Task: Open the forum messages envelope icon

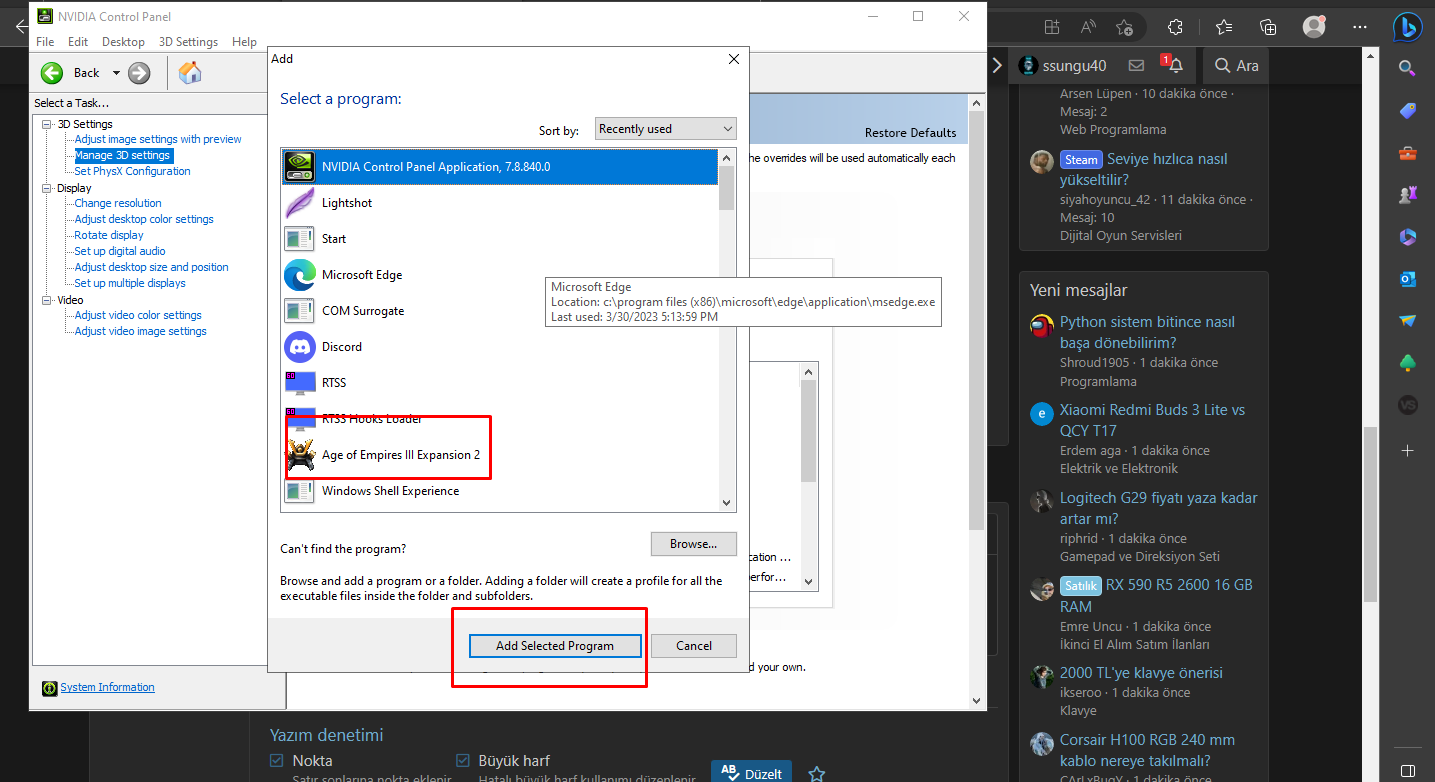Action: (x=1136, y=65)
